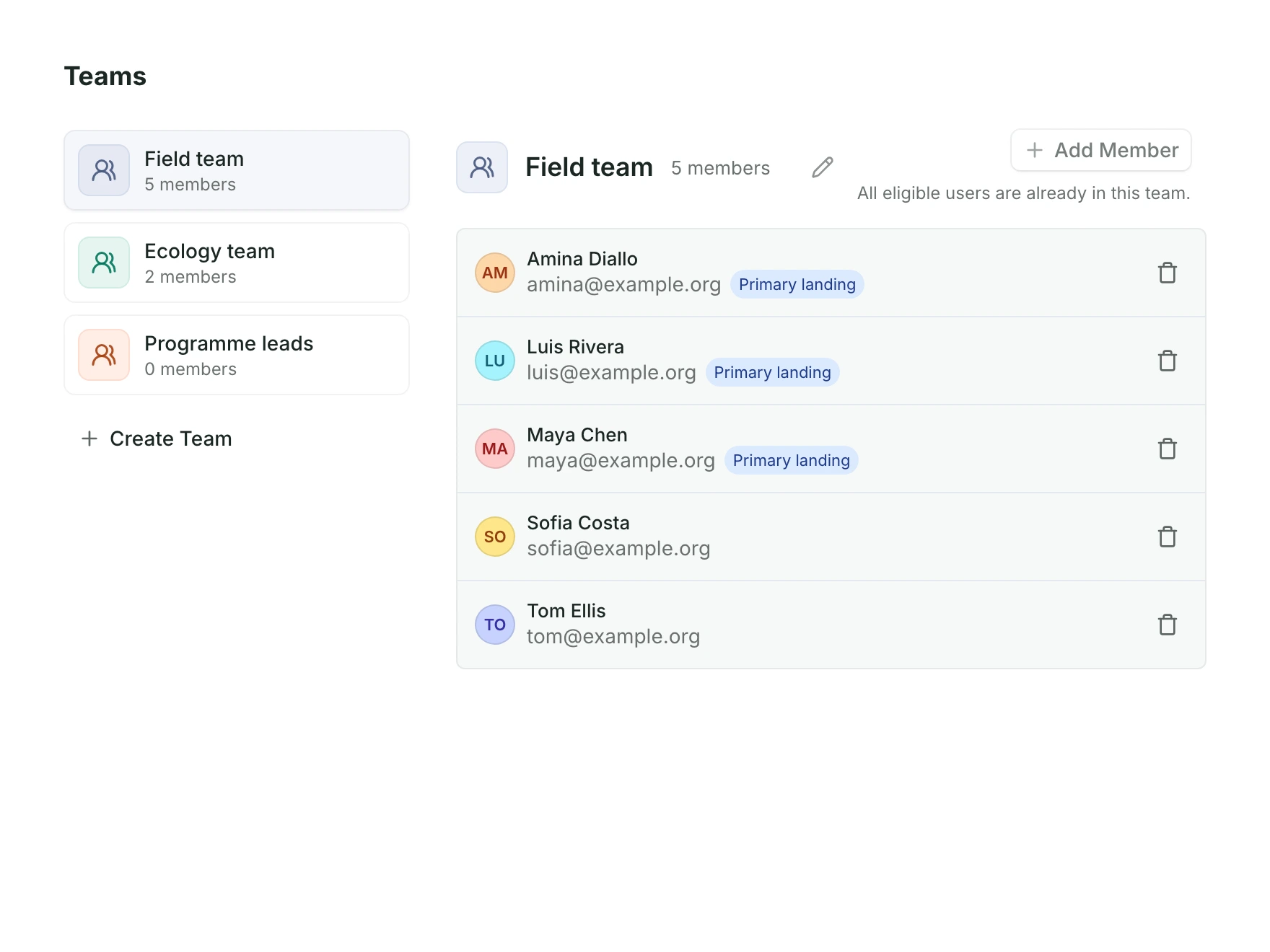Click the email luis@example.org
Screen dimensions: 1270x952
click(612, 372)
